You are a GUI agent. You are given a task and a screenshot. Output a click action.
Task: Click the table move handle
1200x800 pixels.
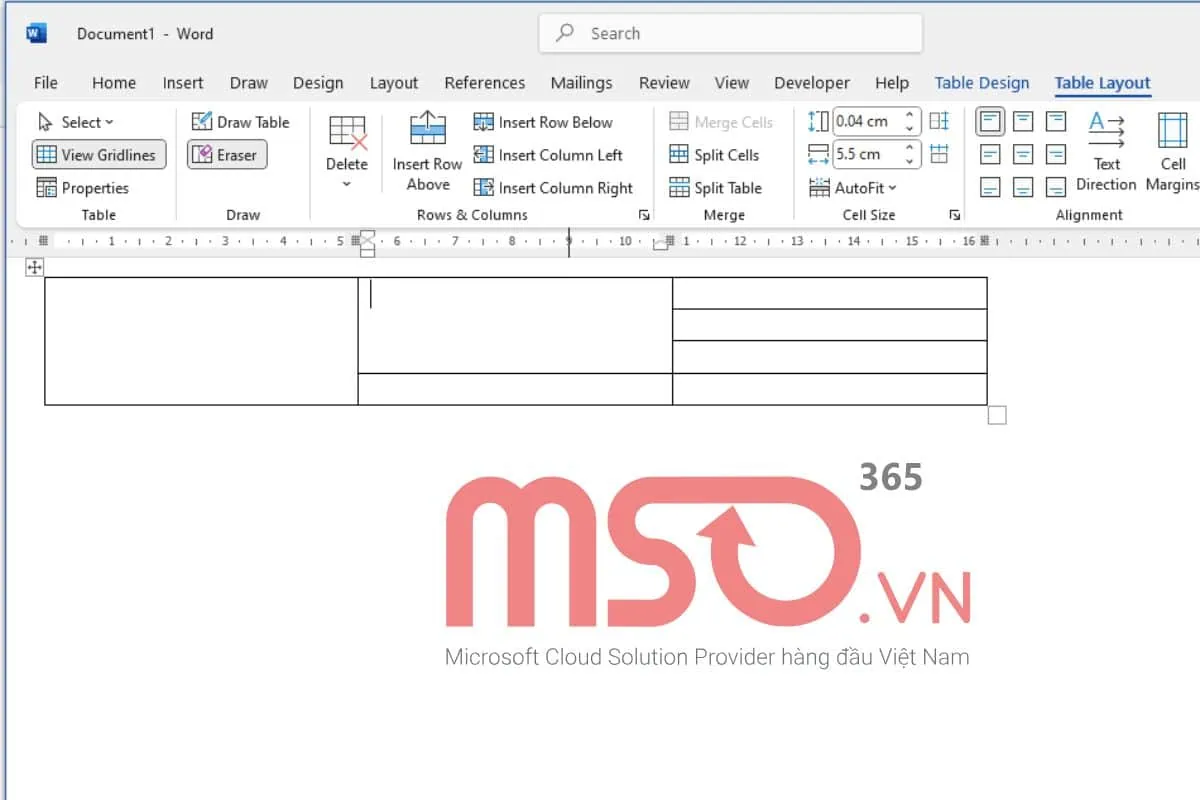(x=35, y=267)
